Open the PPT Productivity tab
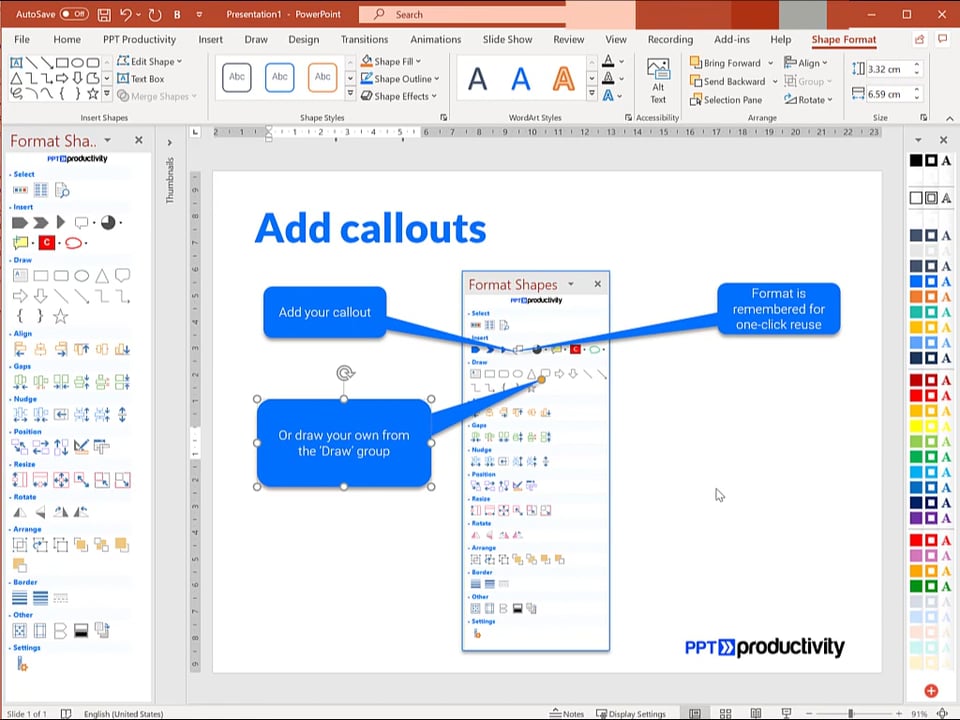This screenshot has height=720, width=960. click(x=139, y=40)
